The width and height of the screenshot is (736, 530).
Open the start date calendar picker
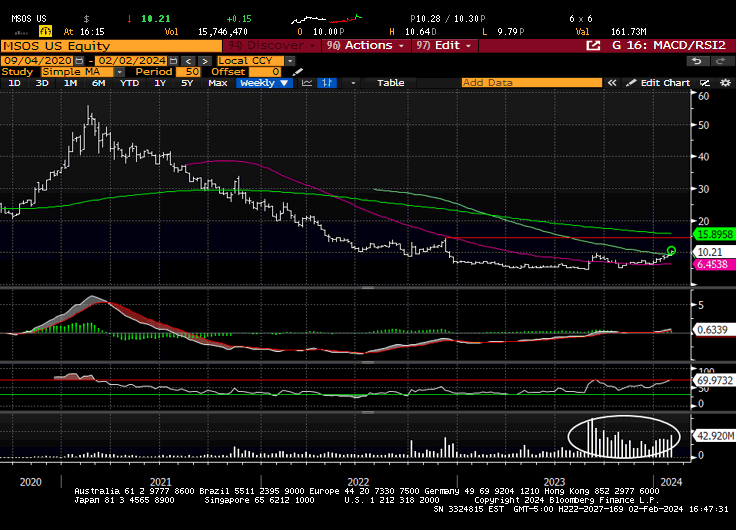[x=79, y=61]
